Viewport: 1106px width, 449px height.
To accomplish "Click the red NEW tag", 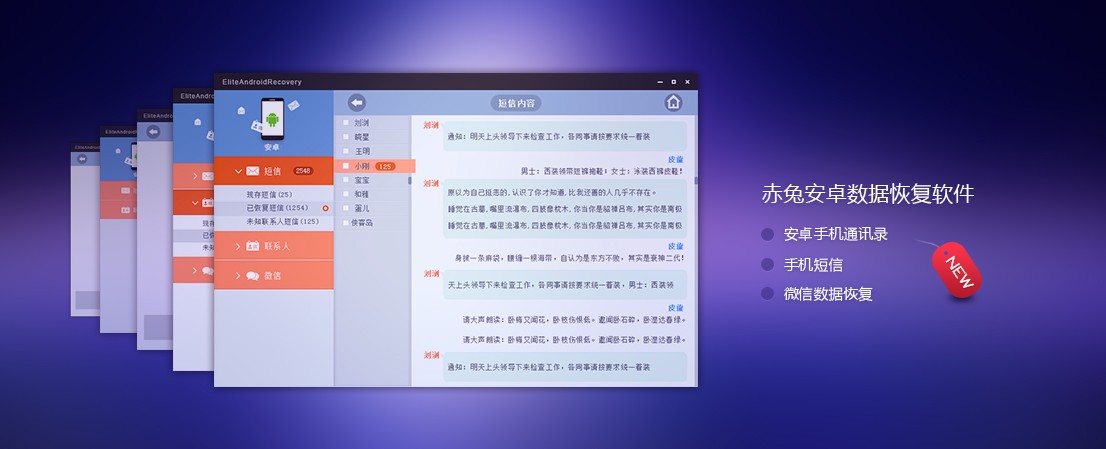I will pos(956,269).
